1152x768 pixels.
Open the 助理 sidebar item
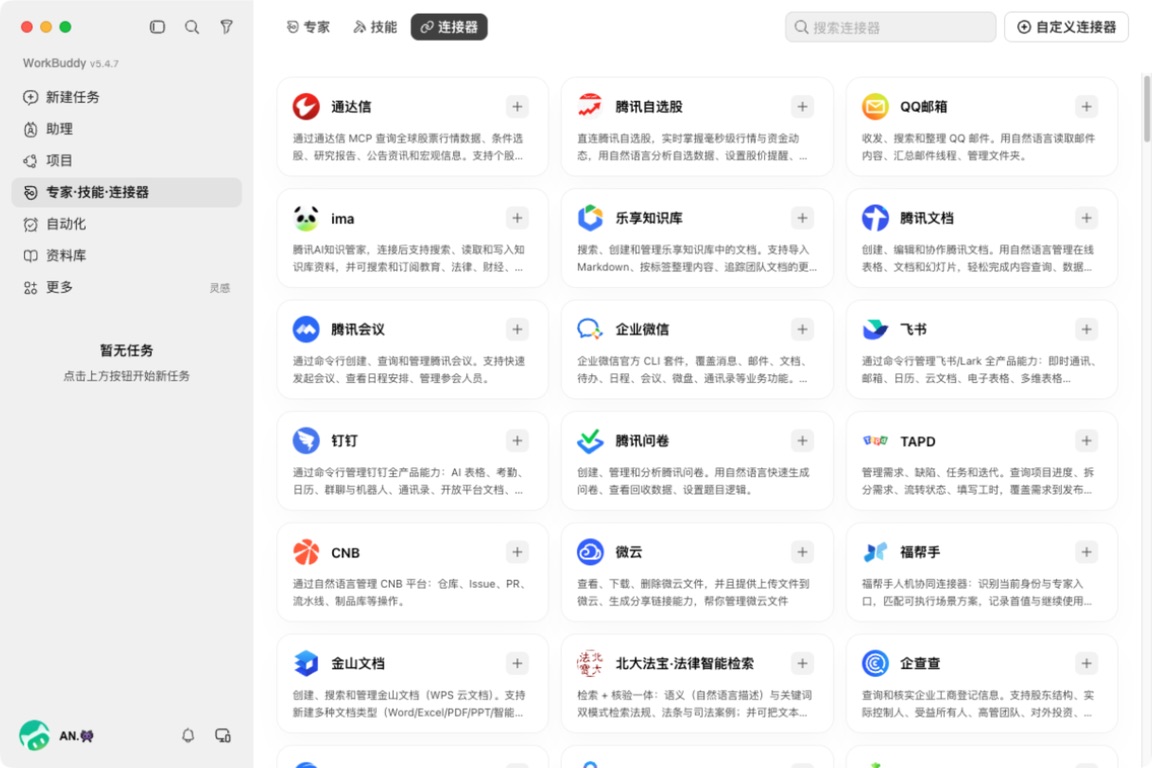[126, 129]
